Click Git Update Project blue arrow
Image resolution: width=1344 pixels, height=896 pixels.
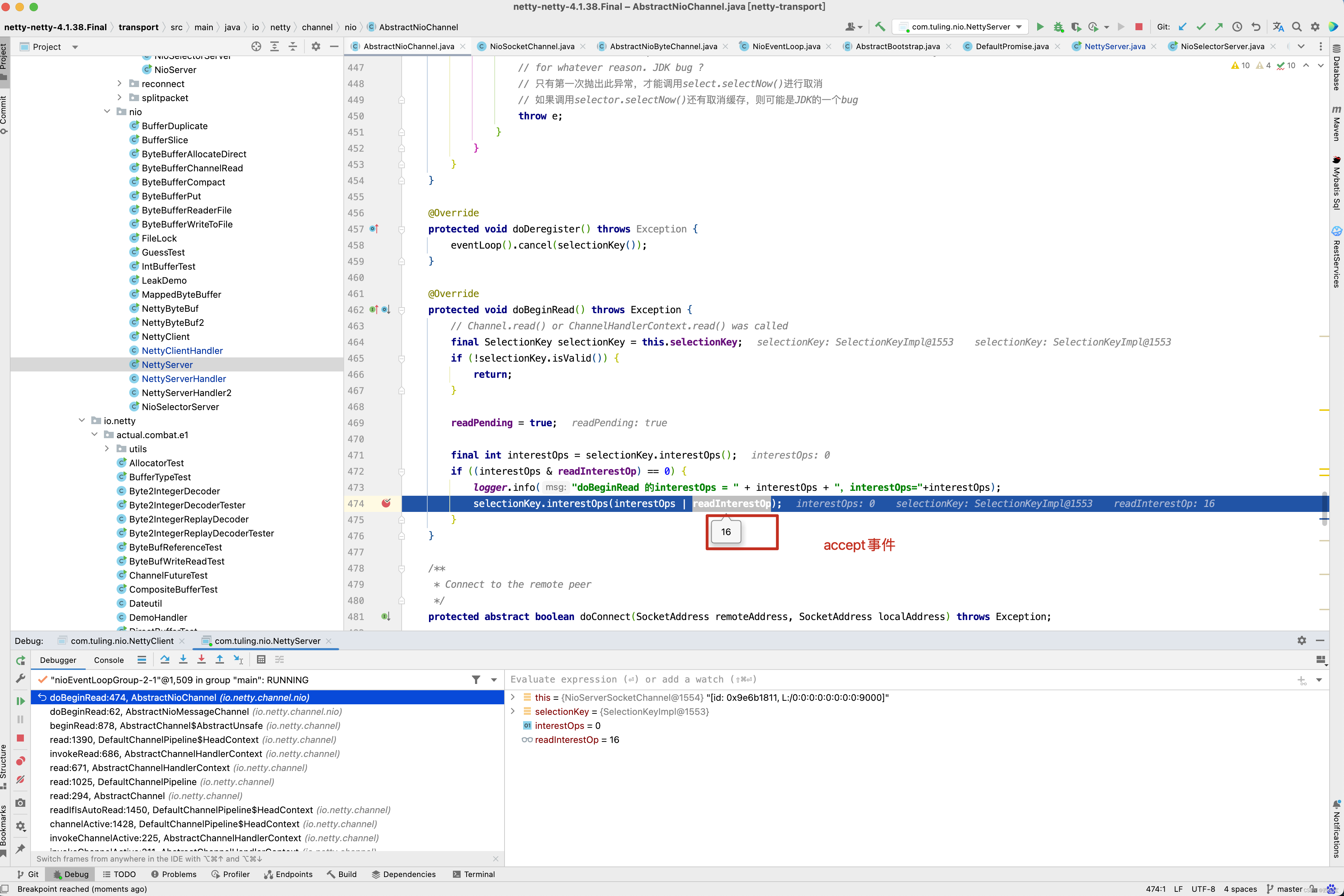point(1182,27)
